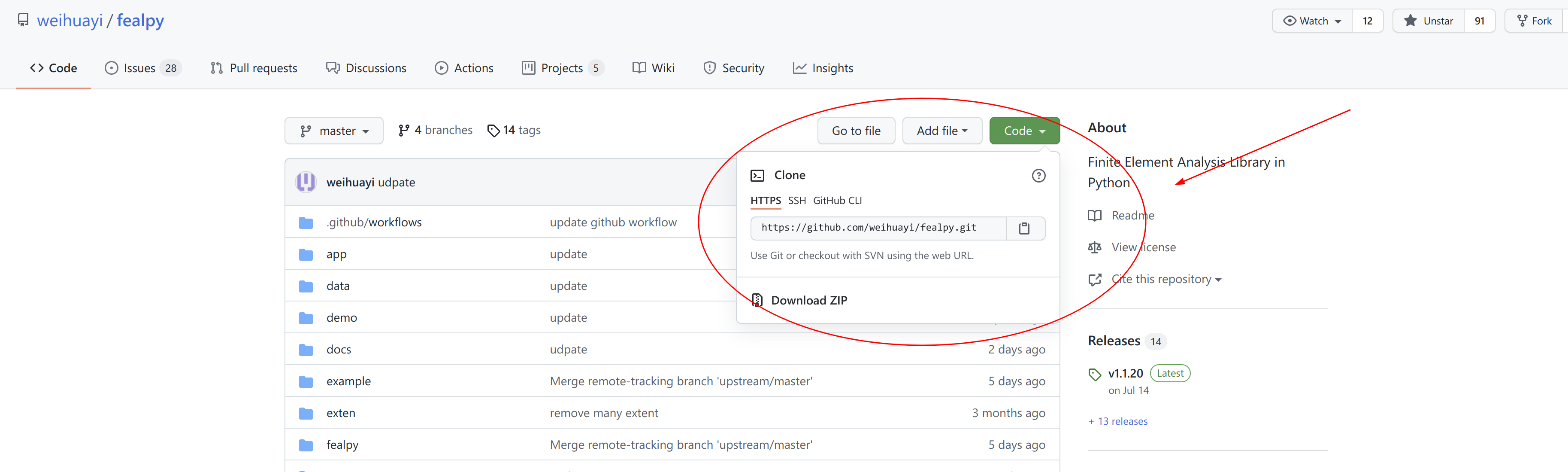Viewport: 1568px width, 472px height.
Task: View the 14 tags link
Action: 514,130
